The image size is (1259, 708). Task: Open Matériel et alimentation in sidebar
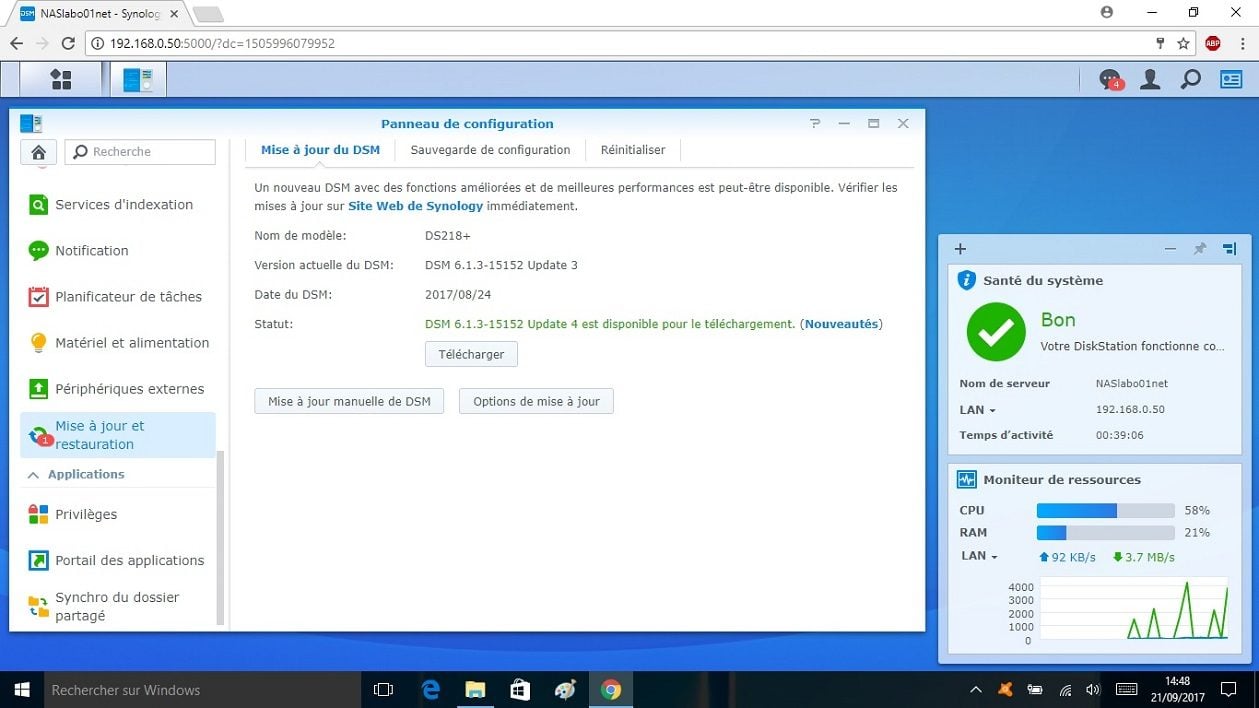click(x=118, y=343)
